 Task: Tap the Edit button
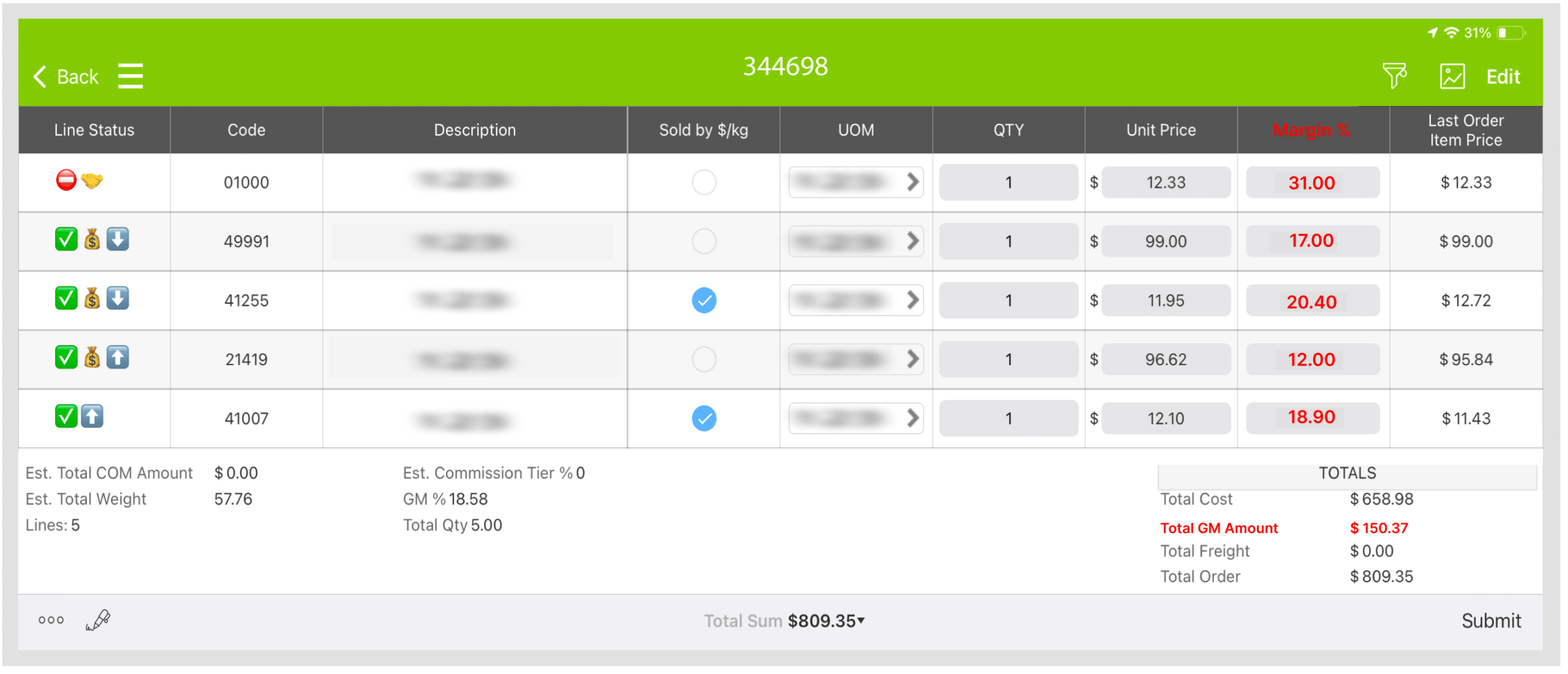(x=1503, y=77)
